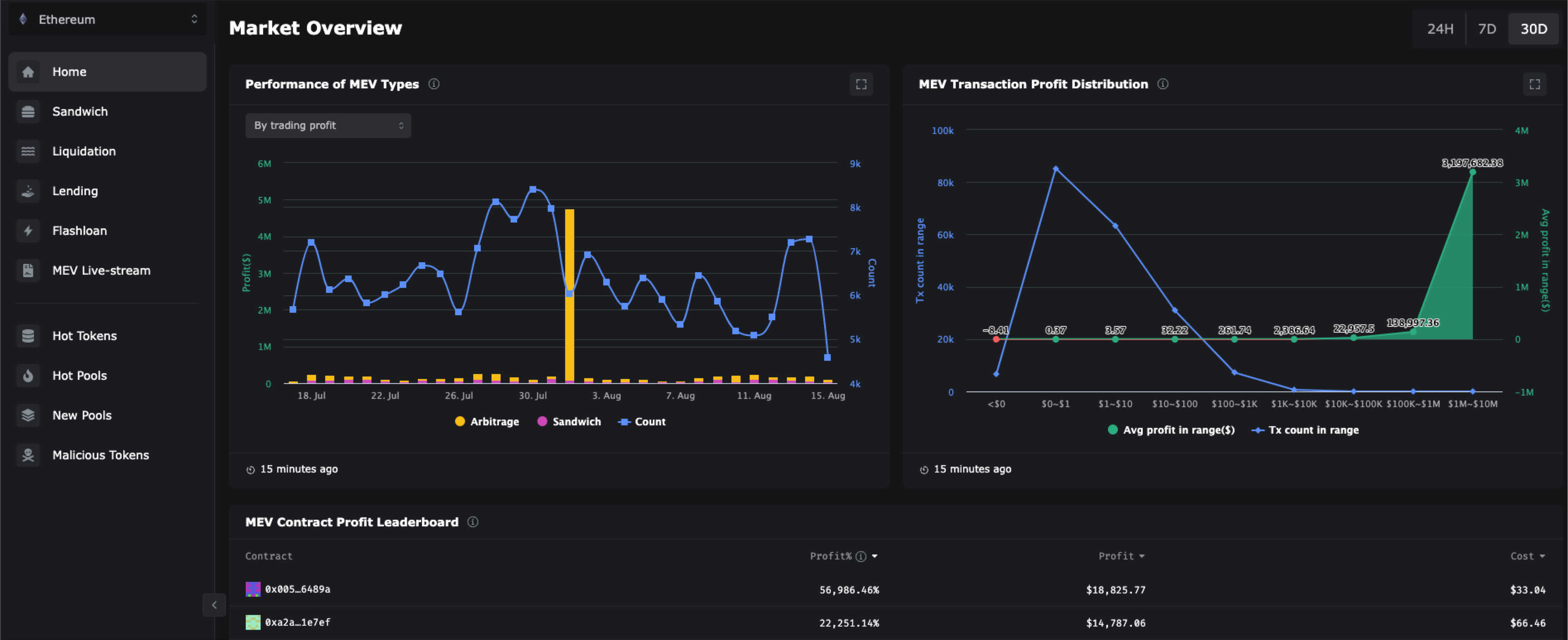Open the Ethereum network dropdown

coord(108,19)
